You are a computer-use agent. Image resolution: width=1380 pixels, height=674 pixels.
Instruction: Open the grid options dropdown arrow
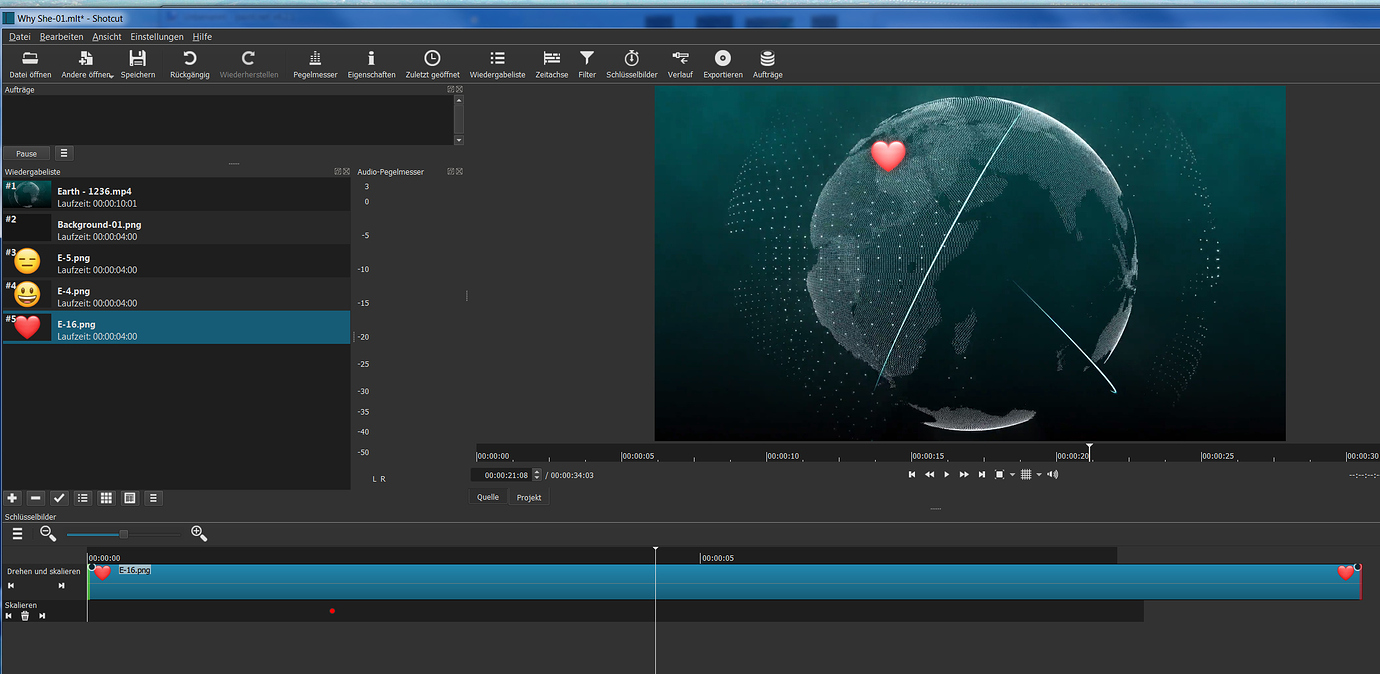coord(1039,475)
